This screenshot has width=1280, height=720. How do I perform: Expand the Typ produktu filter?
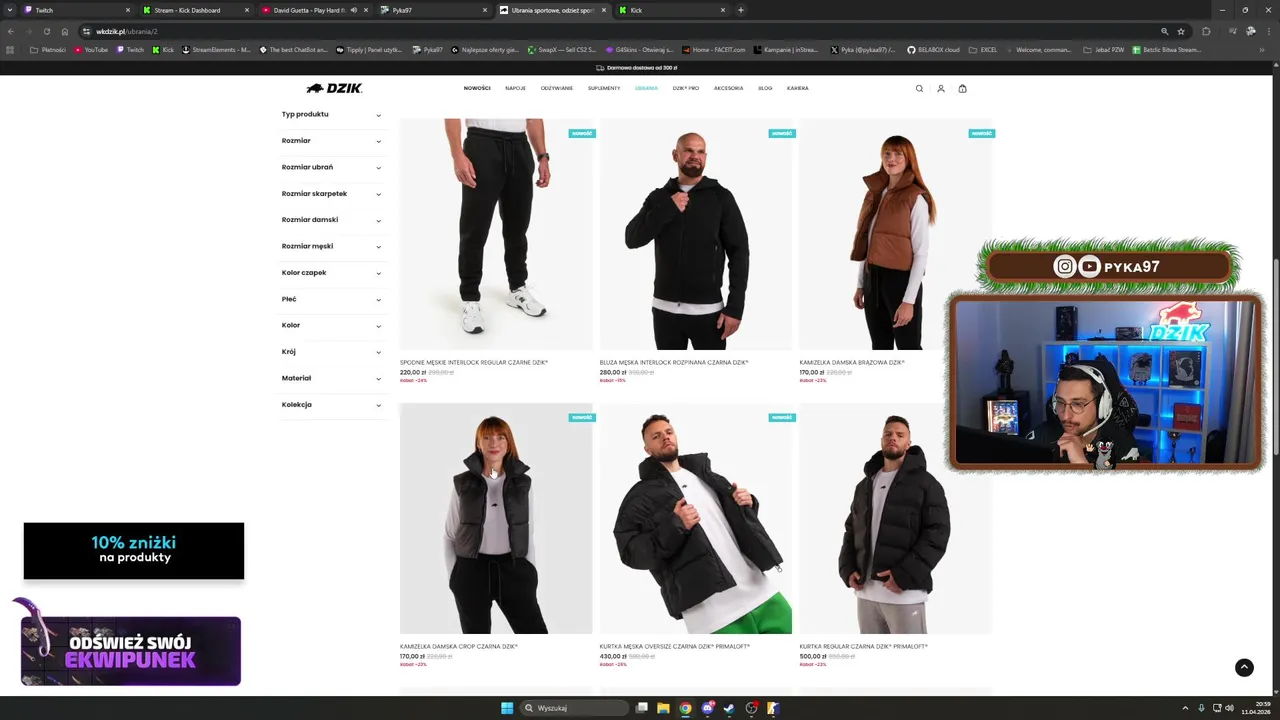click(x=331, y=114)
